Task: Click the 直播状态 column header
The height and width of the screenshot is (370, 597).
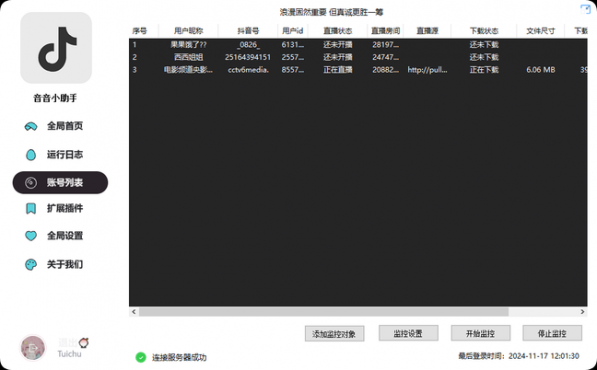Action: pyautogui.click(x=338, y=31)
